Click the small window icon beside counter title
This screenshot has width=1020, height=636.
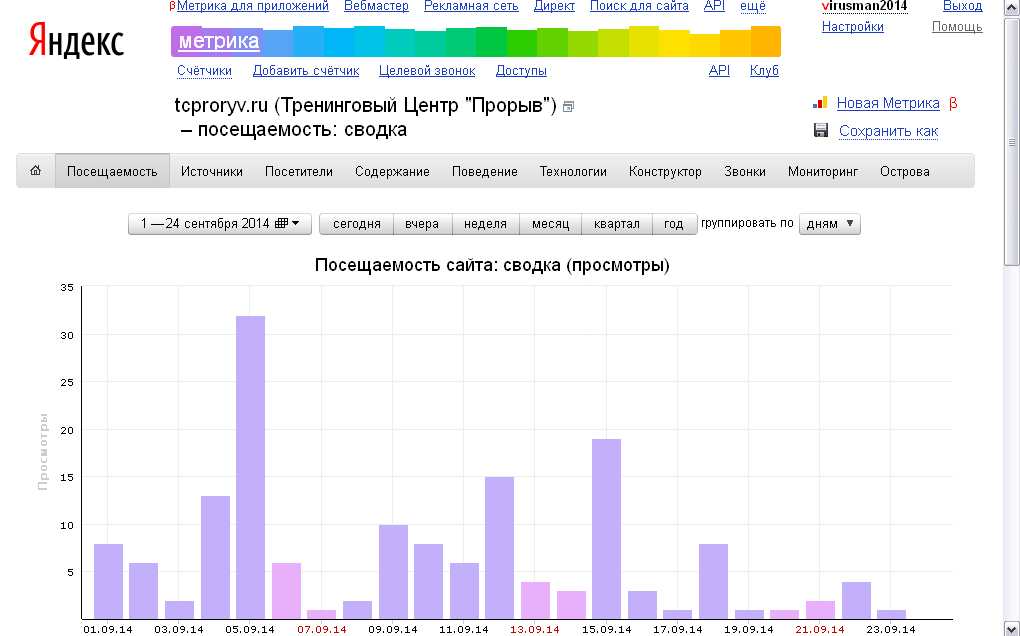click(x=568, y=107)
